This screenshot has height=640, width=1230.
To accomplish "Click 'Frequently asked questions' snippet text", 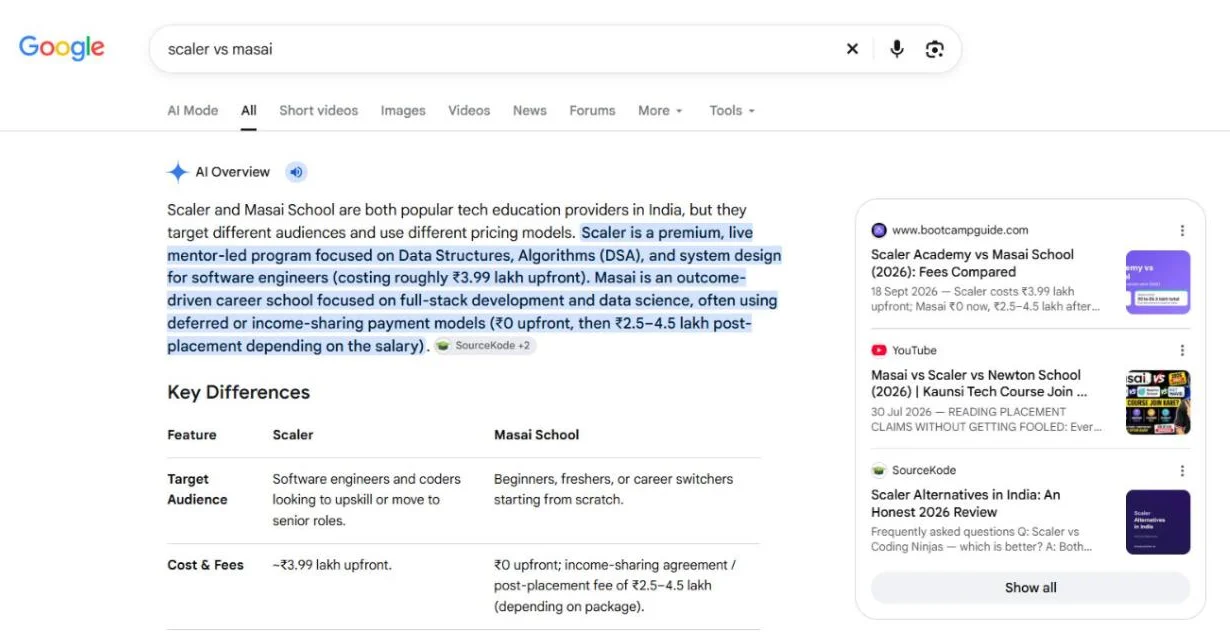I will click(x=982, y=539).
